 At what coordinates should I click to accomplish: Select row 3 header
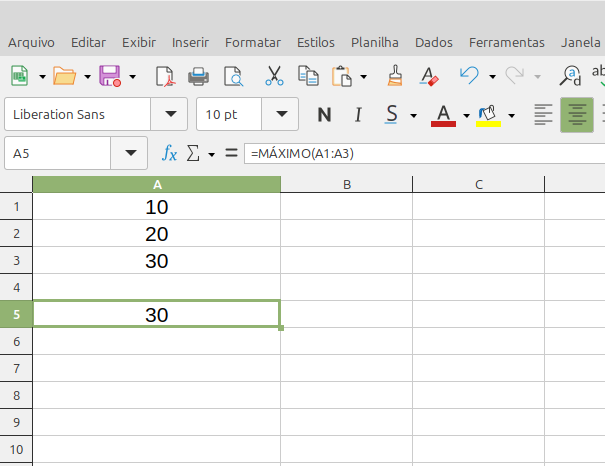coord(16,261)
